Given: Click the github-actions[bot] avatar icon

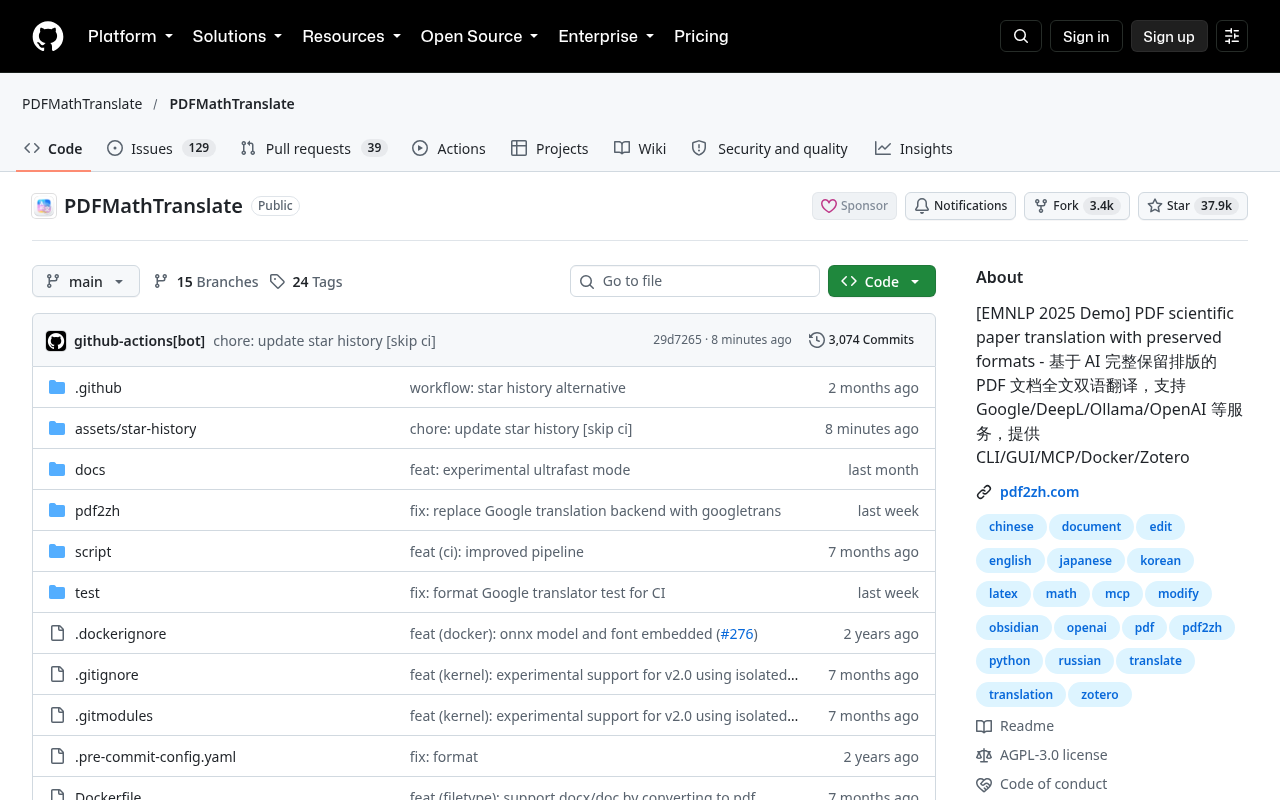Looking at the screenshot, I should pos(56,340).
